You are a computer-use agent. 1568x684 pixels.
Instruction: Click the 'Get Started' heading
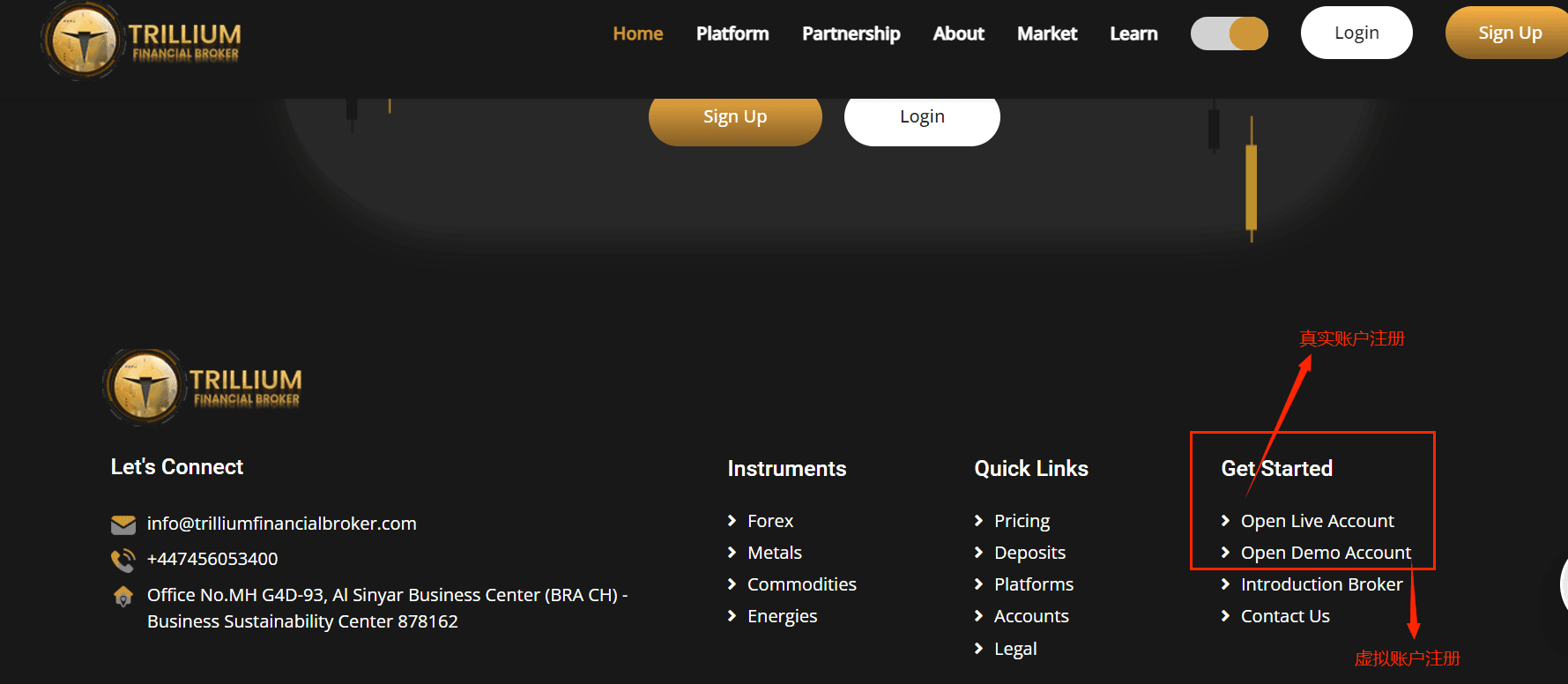1276,469
